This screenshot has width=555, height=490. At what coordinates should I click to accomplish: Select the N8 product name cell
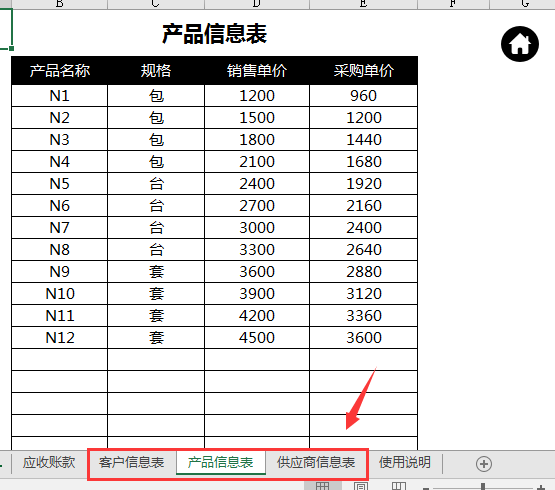[x=59, y=250]
